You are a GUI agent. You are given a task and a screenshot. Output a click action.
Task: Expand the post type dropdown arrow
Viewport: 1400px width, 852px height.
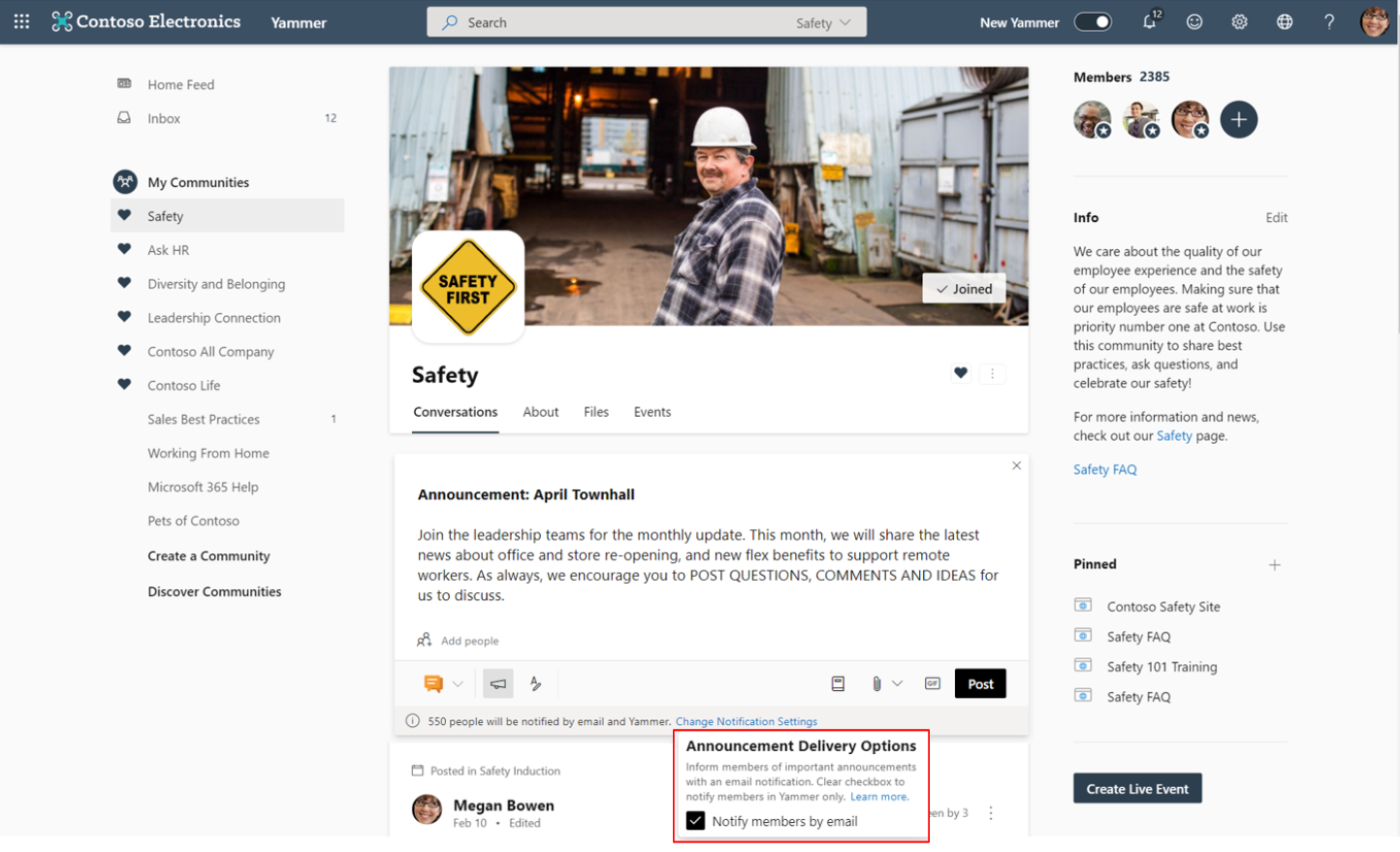(x=458, y=684)
